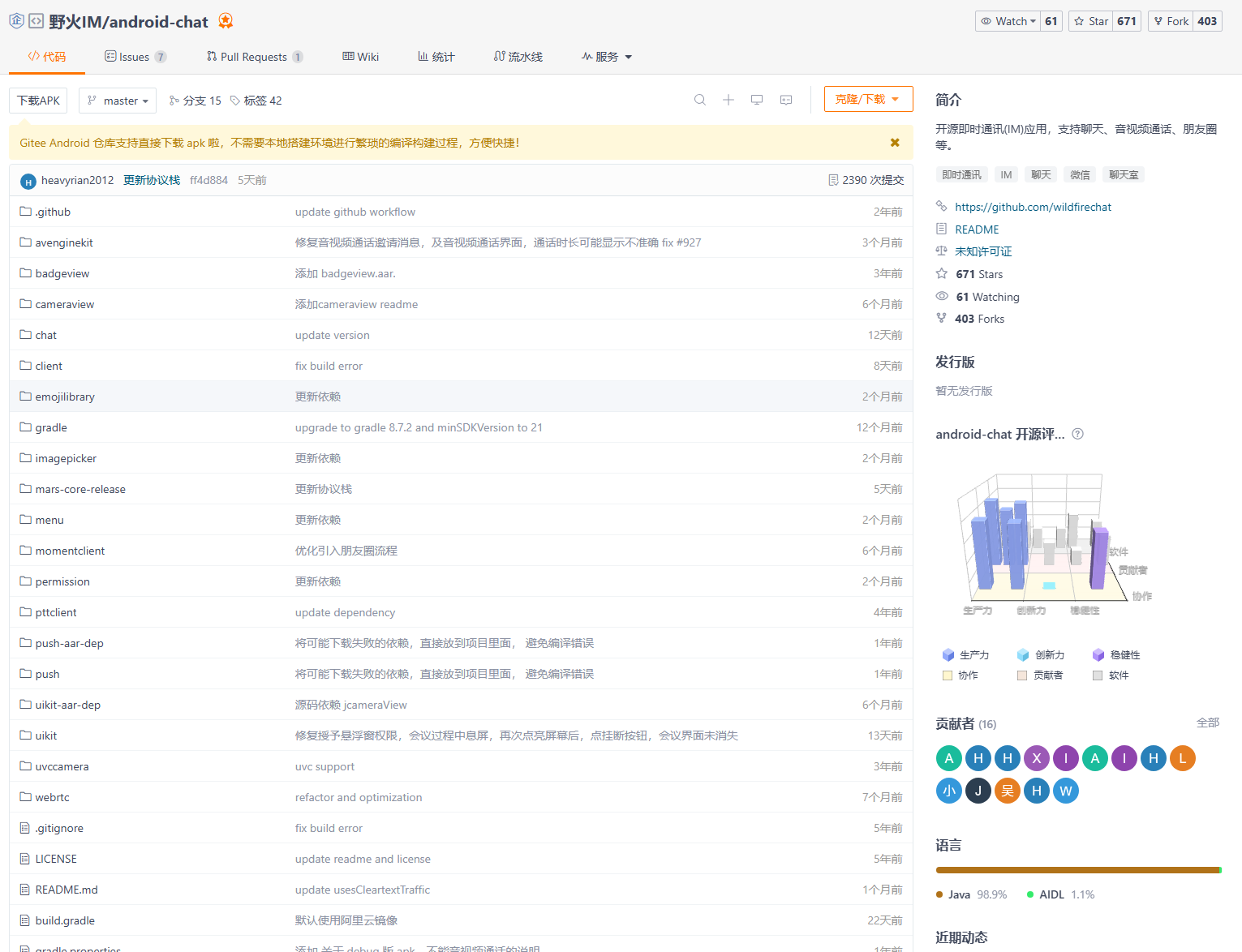
Task: Open contributor avatar labeled X
Action: point(1037,758)
